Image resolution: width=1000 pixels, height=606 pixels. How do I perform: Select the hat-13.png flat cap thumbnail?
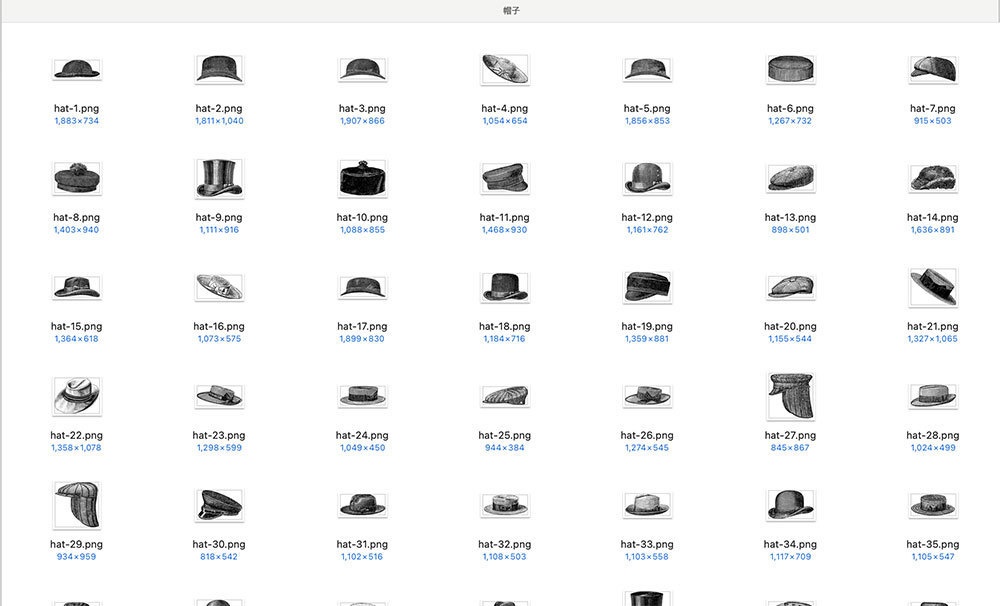pyautogui.click(x=790, y=178)
